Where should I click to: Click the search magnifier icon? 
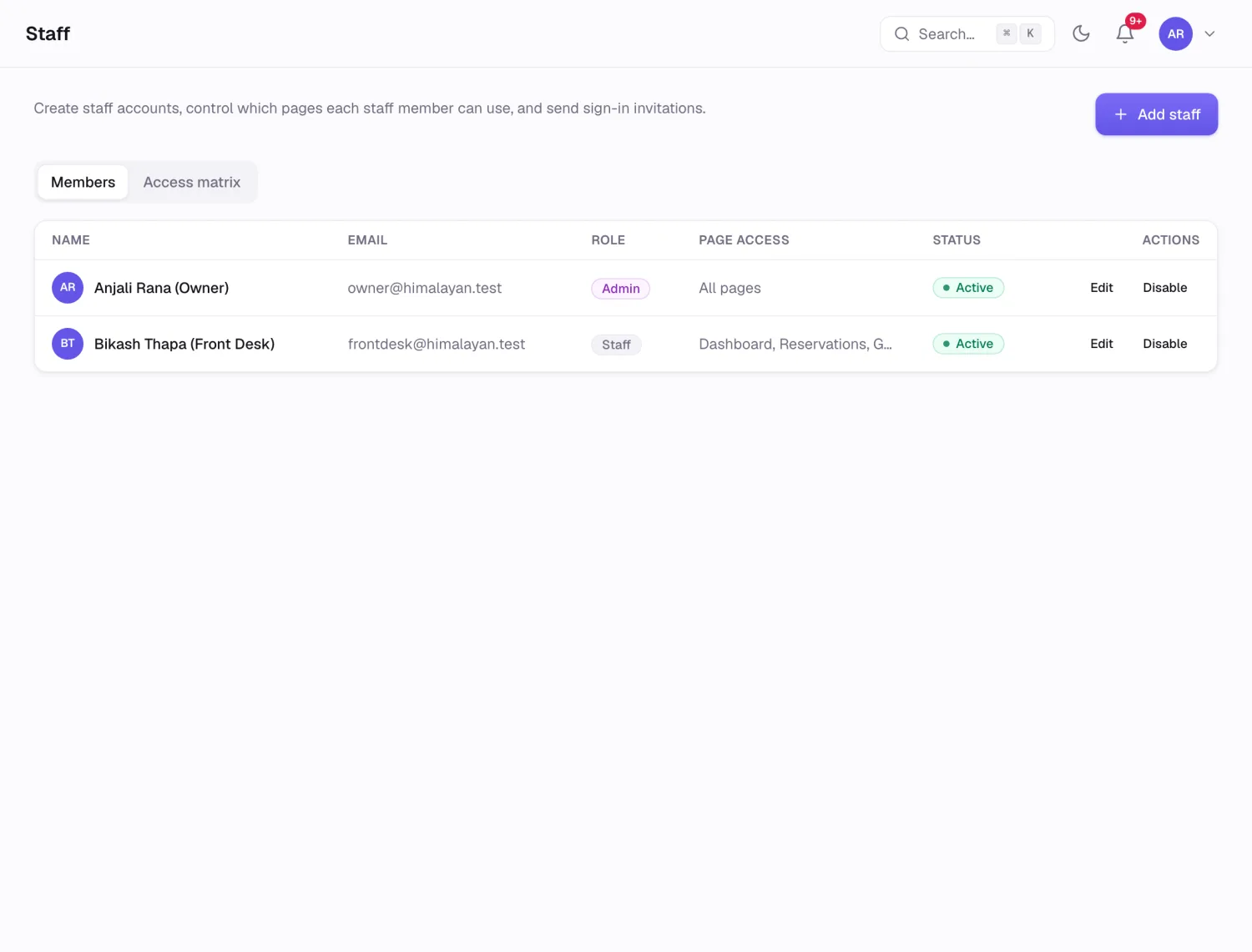(901, 34)
